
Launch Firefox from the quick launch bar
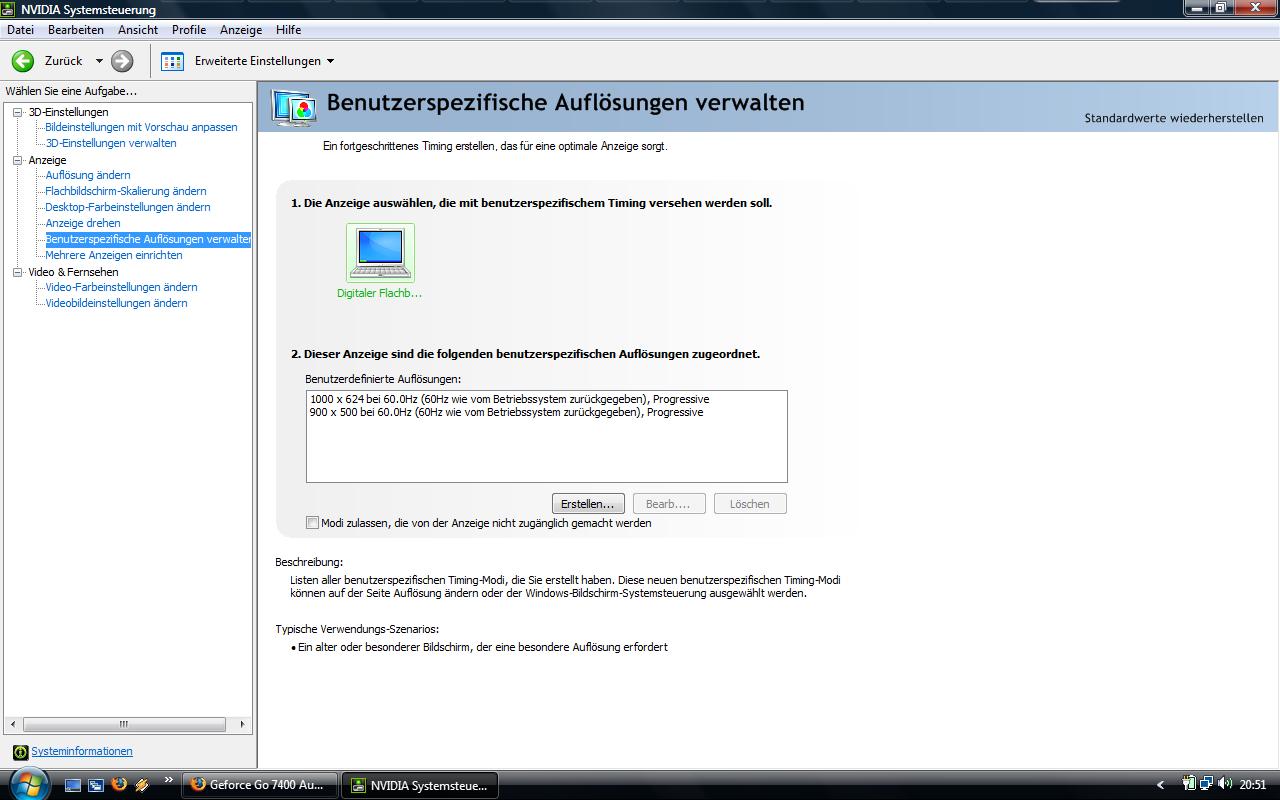coord(120,785)
